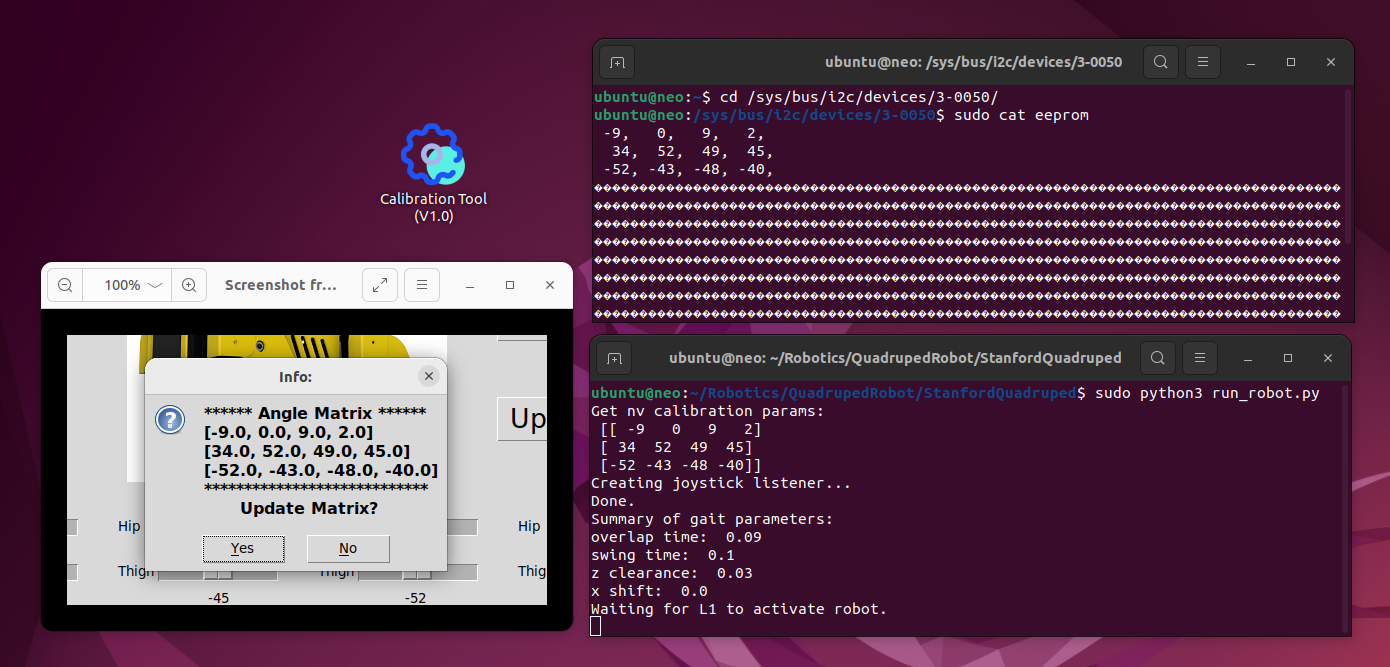Click the 'swing time: 0.1' line
This screenshot has width=1390, height=667.
(x=663, y=555)
